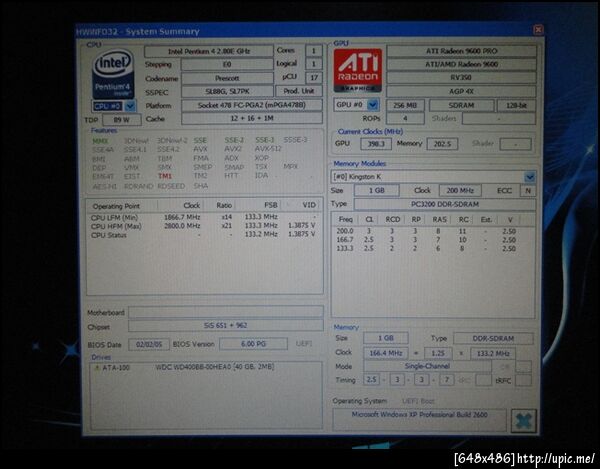Image resolution: width=600 pixels, height=469 pixels.
Task: Click the TDP 89 W value
Action: (122, 120)
